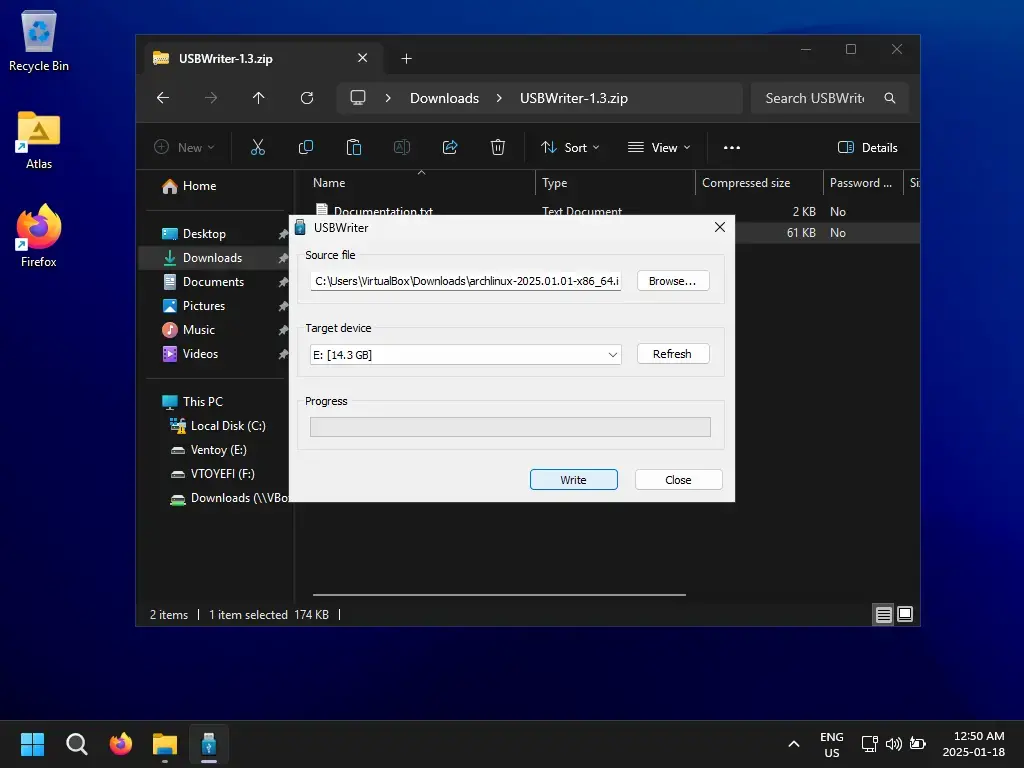Click the Source file path field
The height and width of the screenshot is (768, 1024).
pyautogui.click(x=466, y=281)
